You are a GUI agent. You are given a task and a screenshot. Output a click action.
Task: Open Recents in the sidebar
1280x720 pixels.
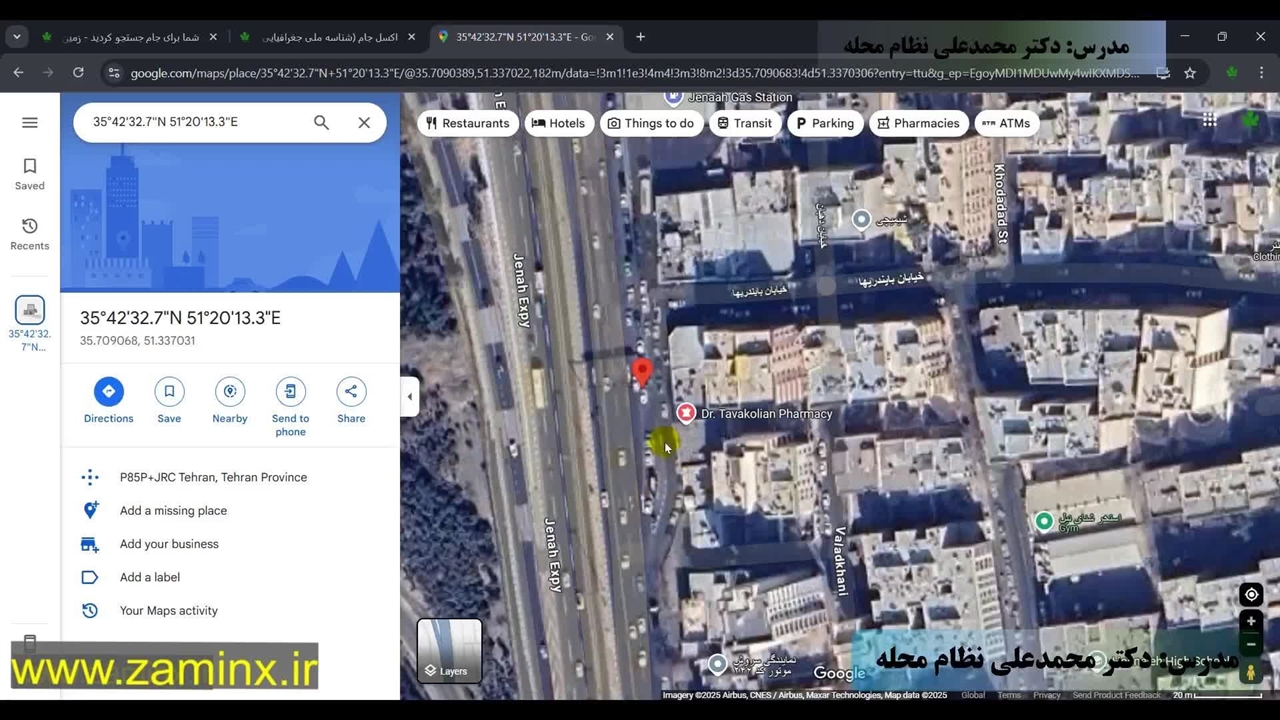30,234
